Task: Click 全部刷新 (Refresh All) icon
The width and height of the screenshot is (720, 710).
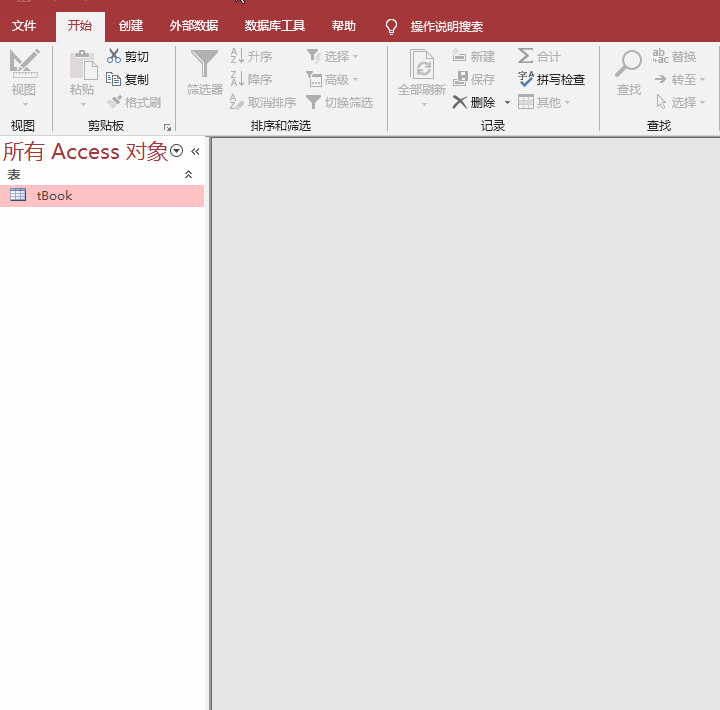Action: coord(422,65)
